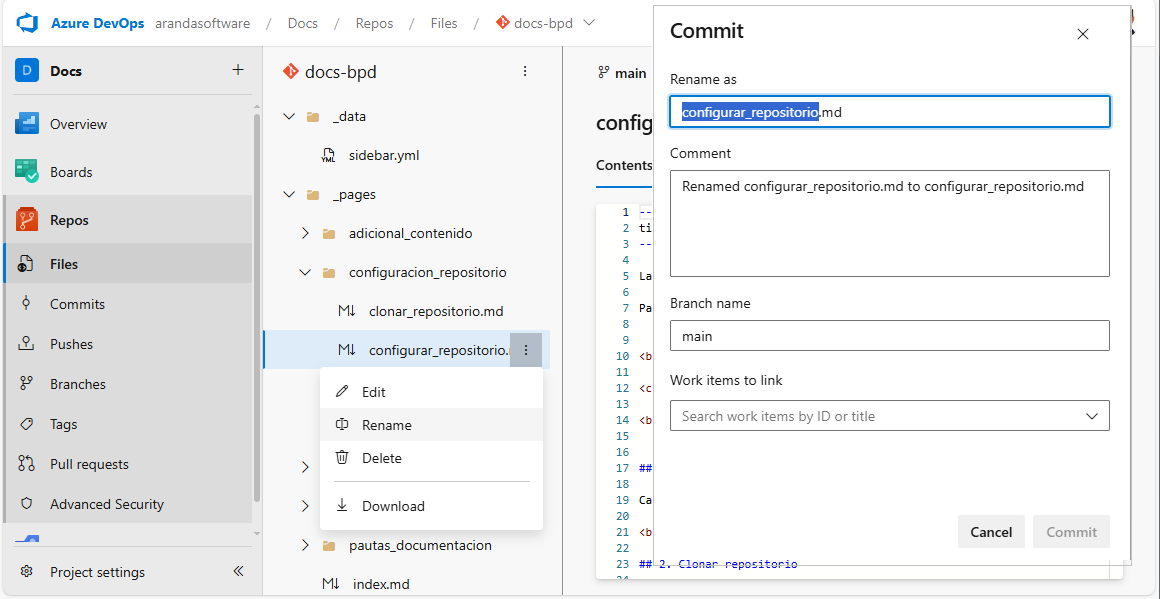The image size is (1160, 599).
Task: Expand the adicional_contenido folder
Action: [306, 233]
